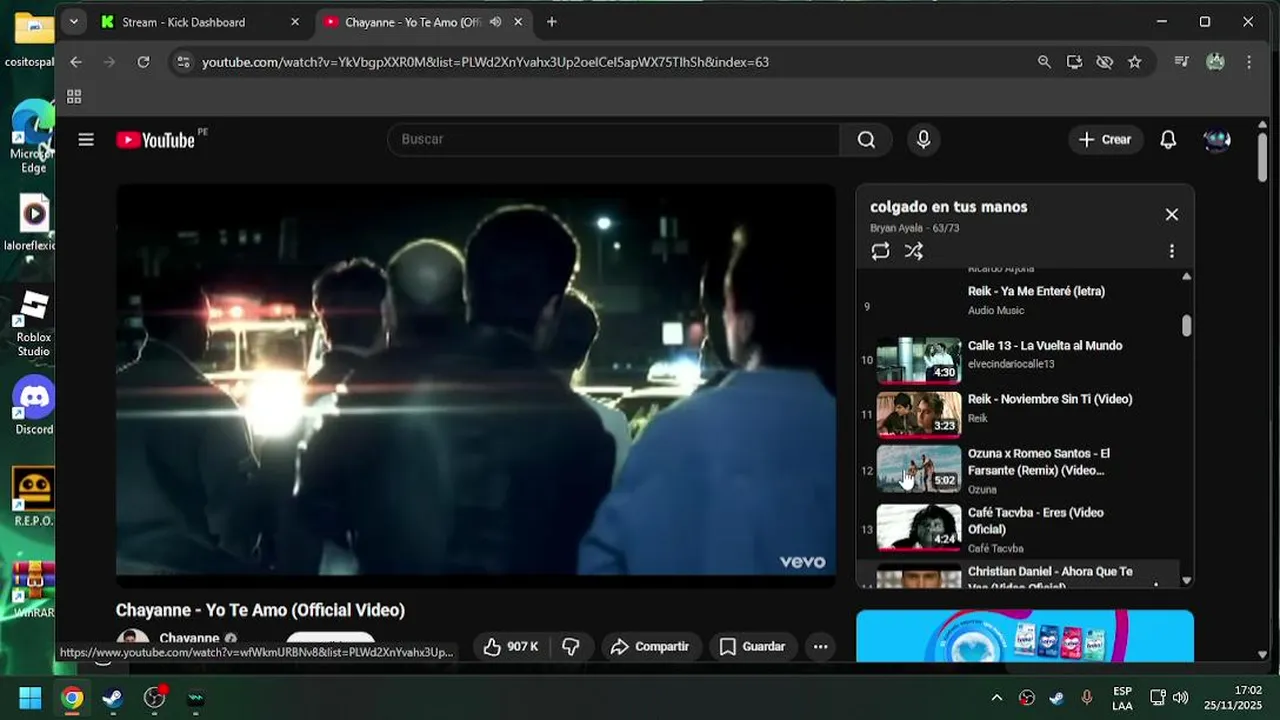This screenshot has height=720, width=1280.
Task: Open a new Chrome tab
Action: click(552, 22)
